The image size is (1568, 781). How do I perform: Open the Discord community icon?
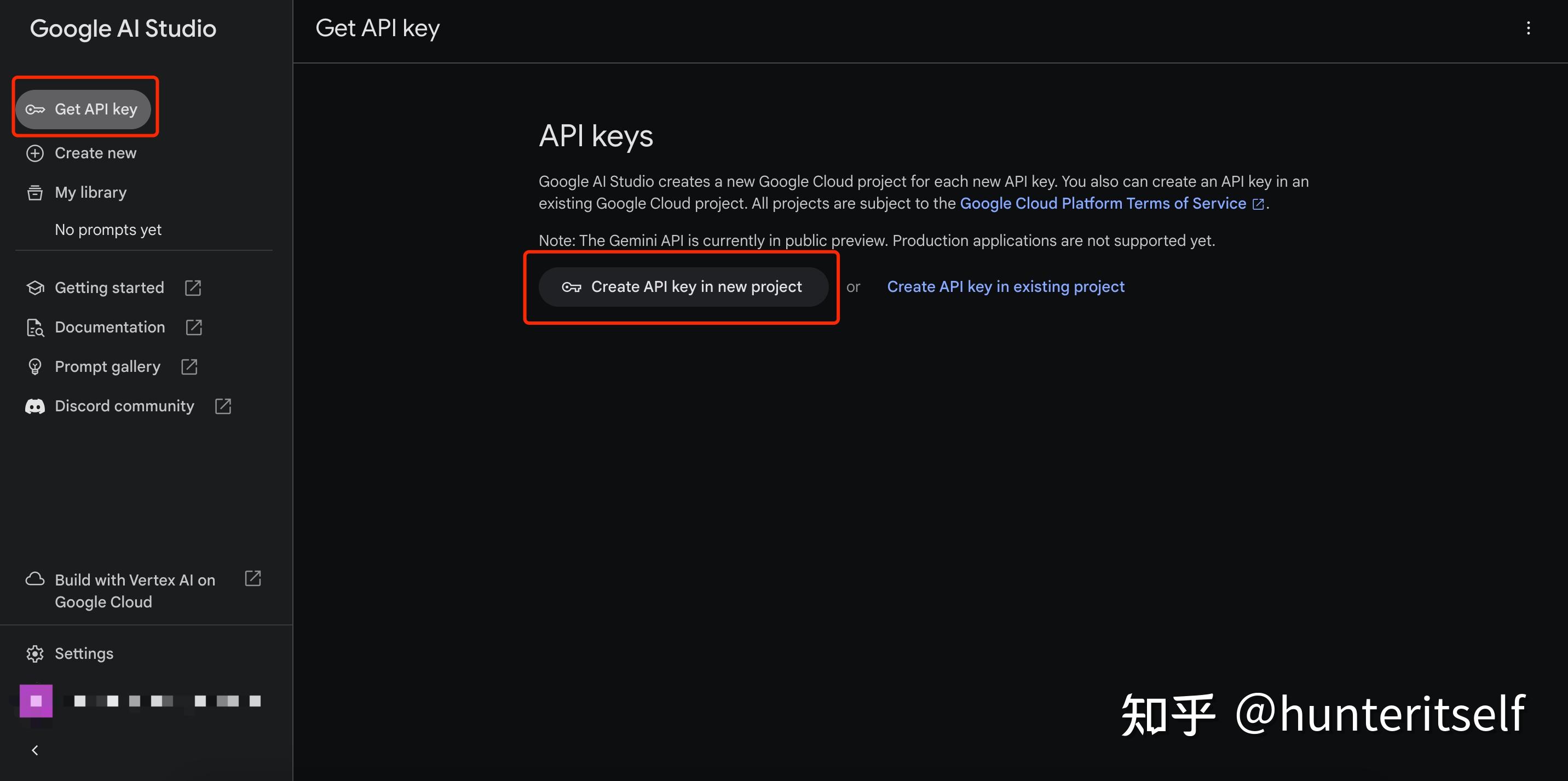click(34, 406)
